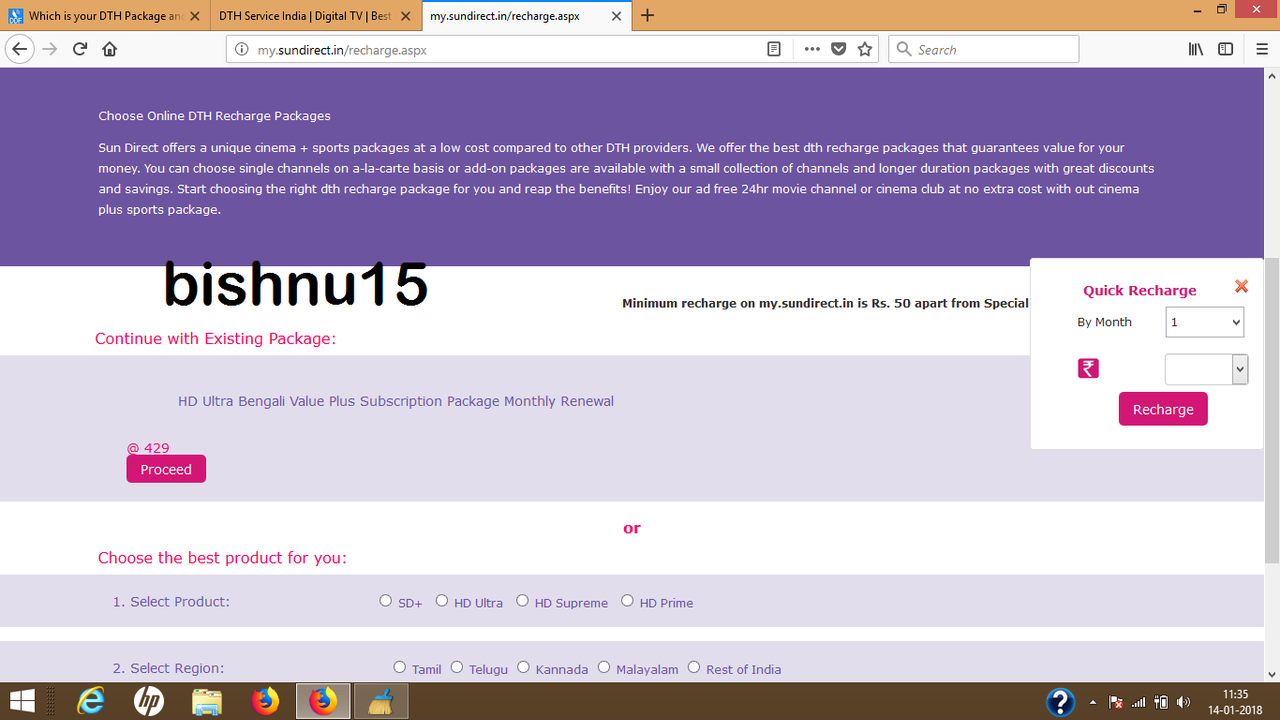Screen dimensions: 1280x720
Task: Open the Firefox hamburger menu
Action: [x=1262, y=49]
